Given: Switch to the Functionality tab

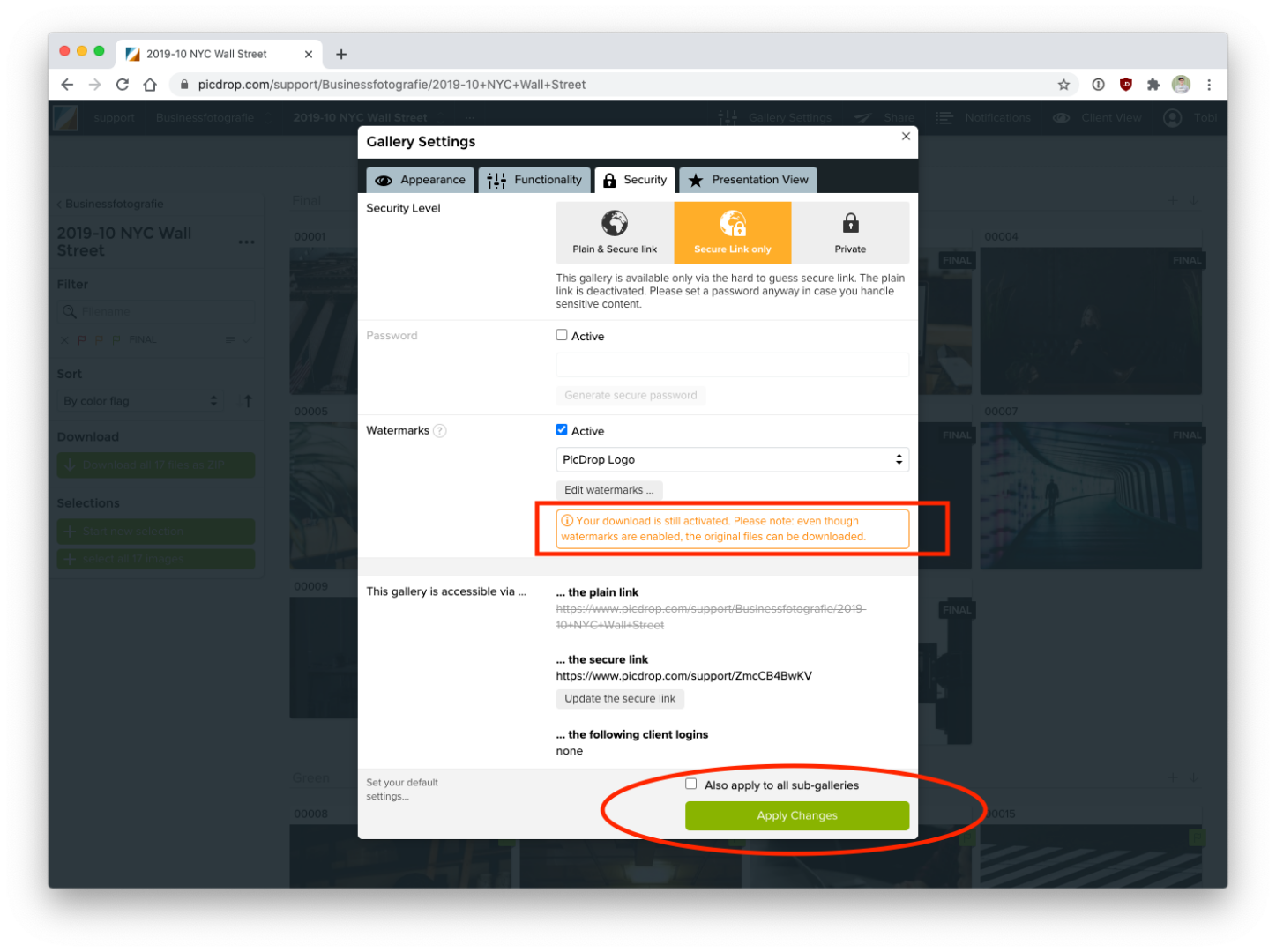Looking at the screenshot, I should [x=534, y=180].
